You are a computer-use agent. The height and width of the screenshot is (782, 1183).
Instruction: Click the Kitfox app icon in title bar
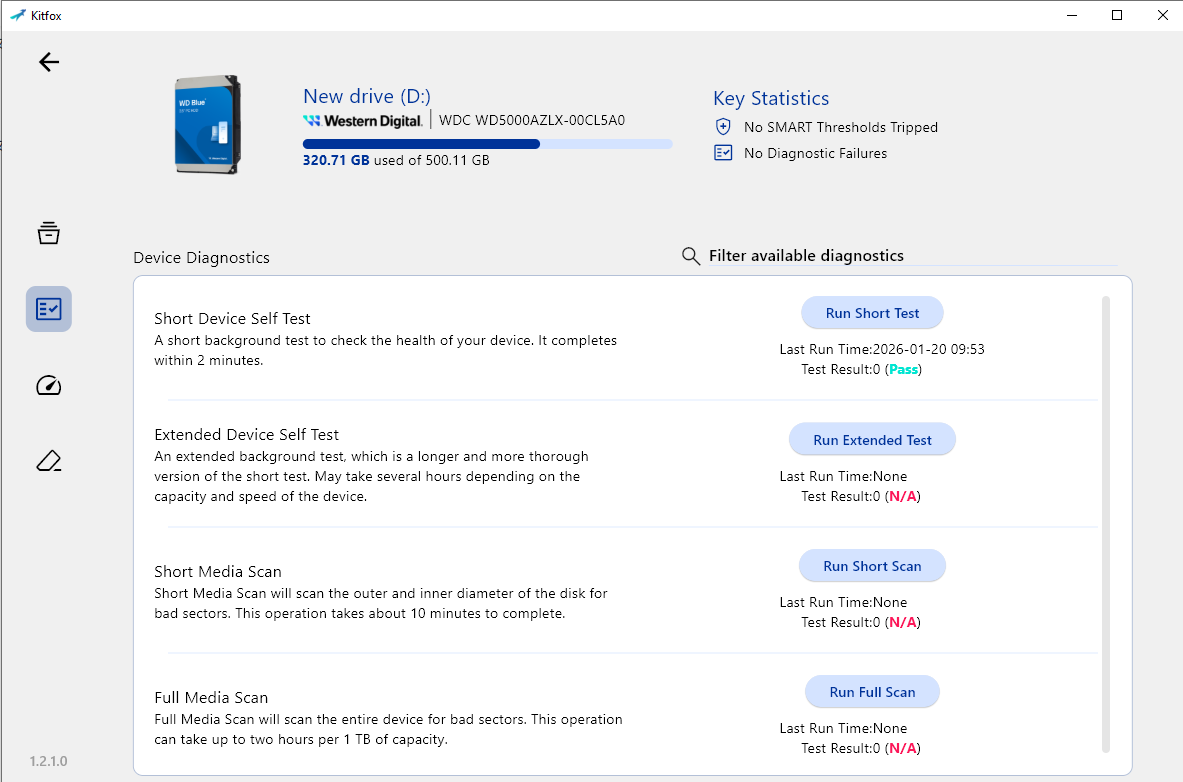(x=17, y=15)
